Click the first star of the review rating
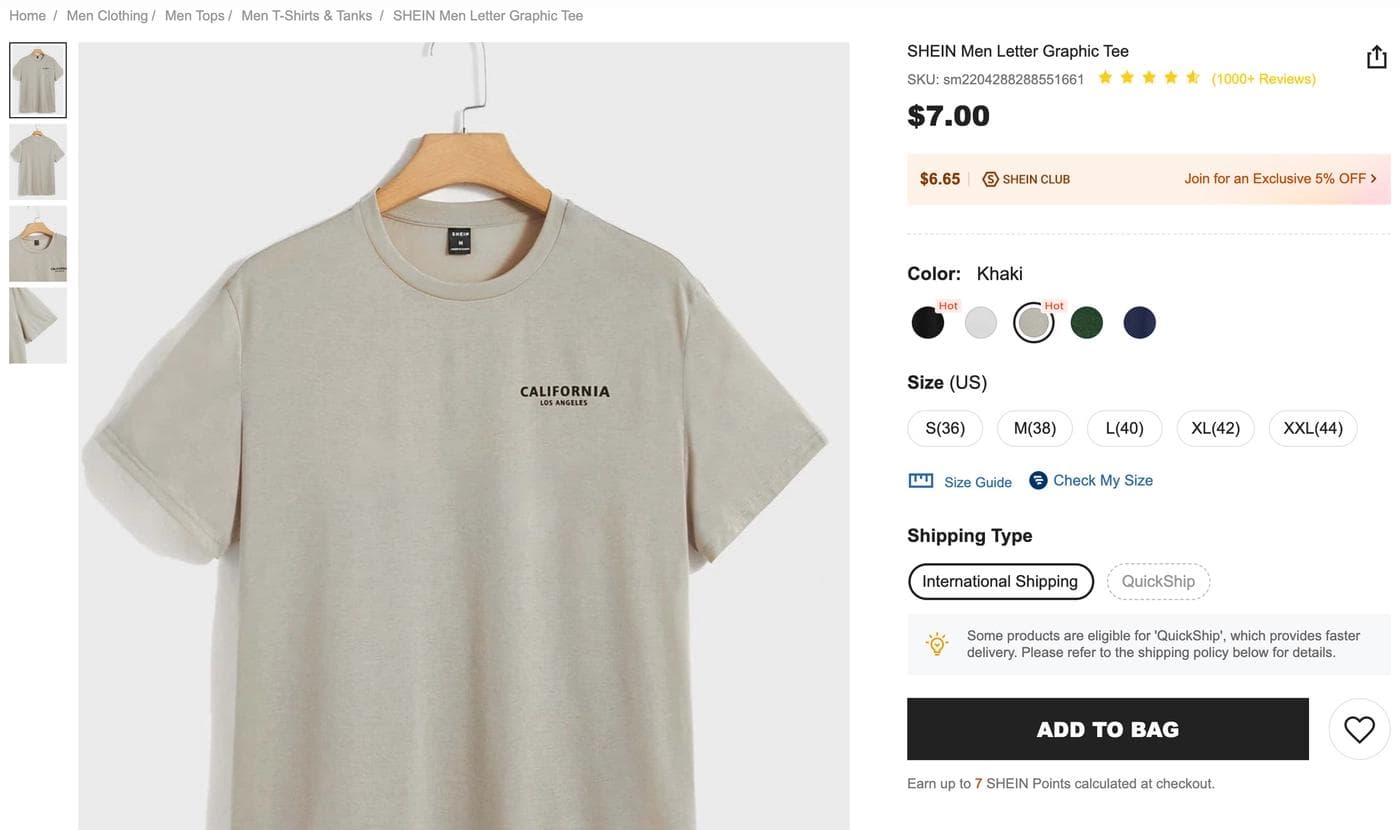This screenshot has height=830, width=1400. click(x=1105, y=76)
